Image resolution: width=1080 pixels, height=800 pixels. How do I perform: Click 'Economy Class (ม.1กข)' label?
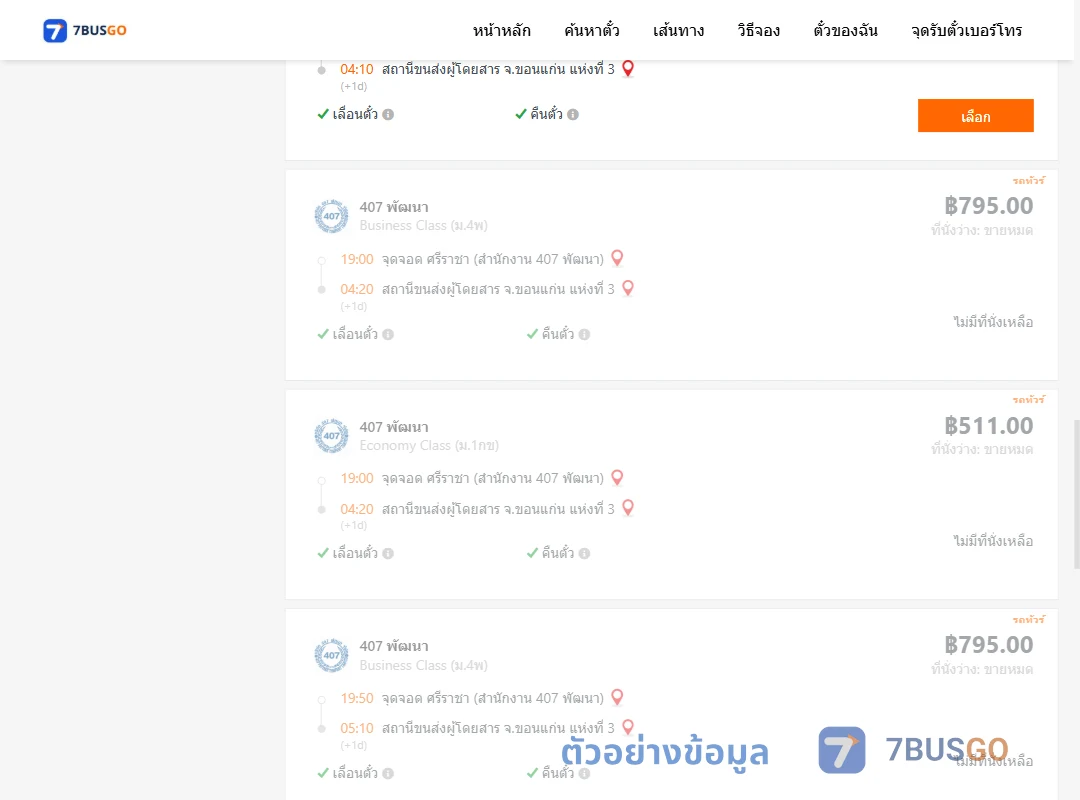click(x=429, y=446)
